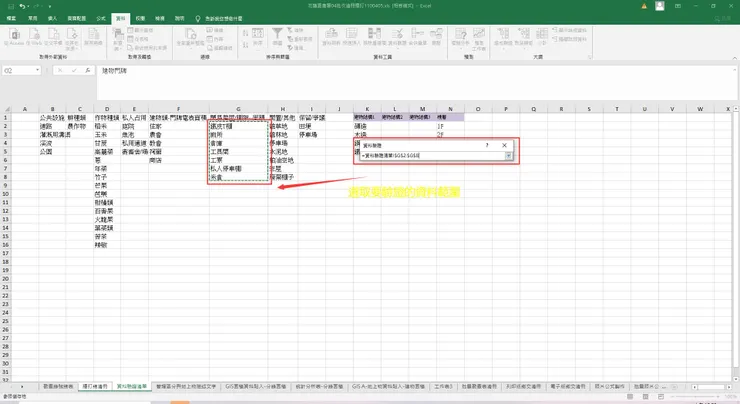Switch to Page Break Preview in status bar
Viewport: 740px width, 404px height.
661,396
